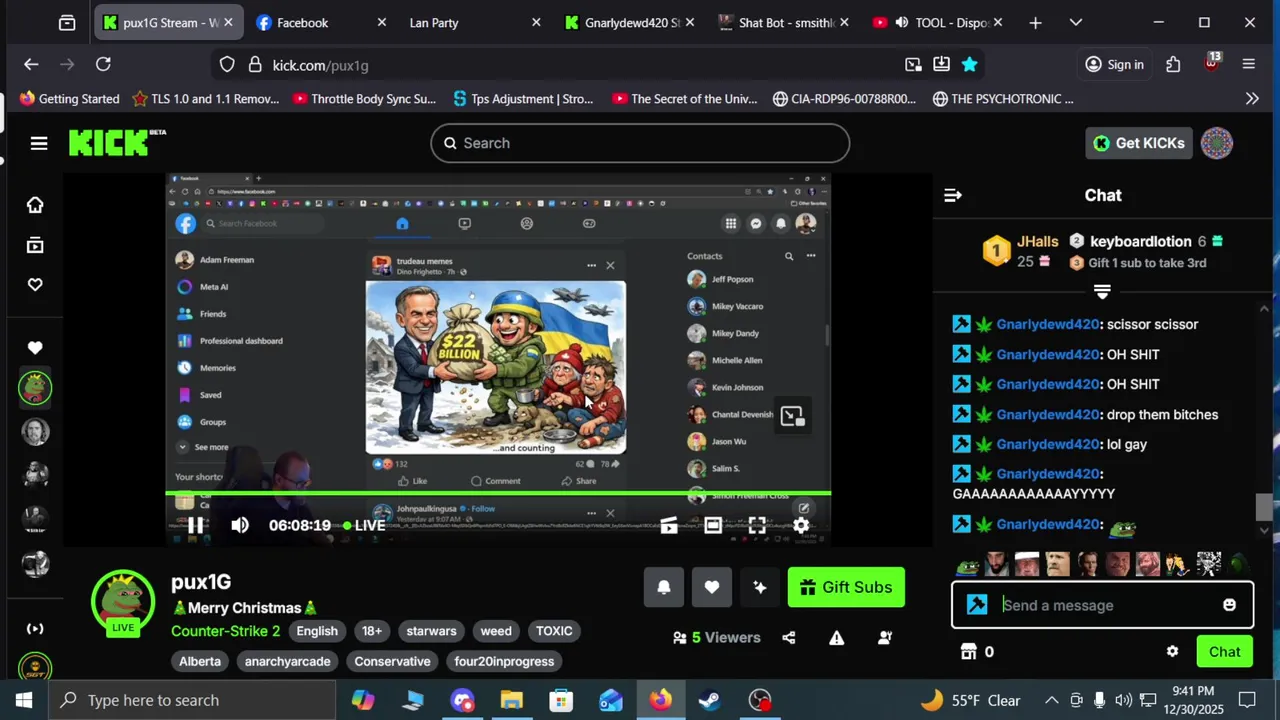Open the Firefox extensions icon

[1173, 65]
